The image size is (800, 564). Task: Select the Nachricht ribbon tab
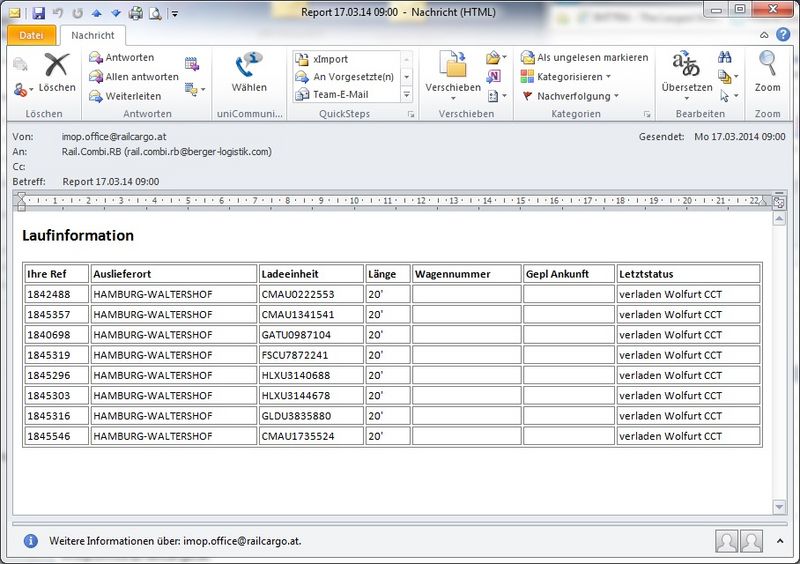[93, 35]
